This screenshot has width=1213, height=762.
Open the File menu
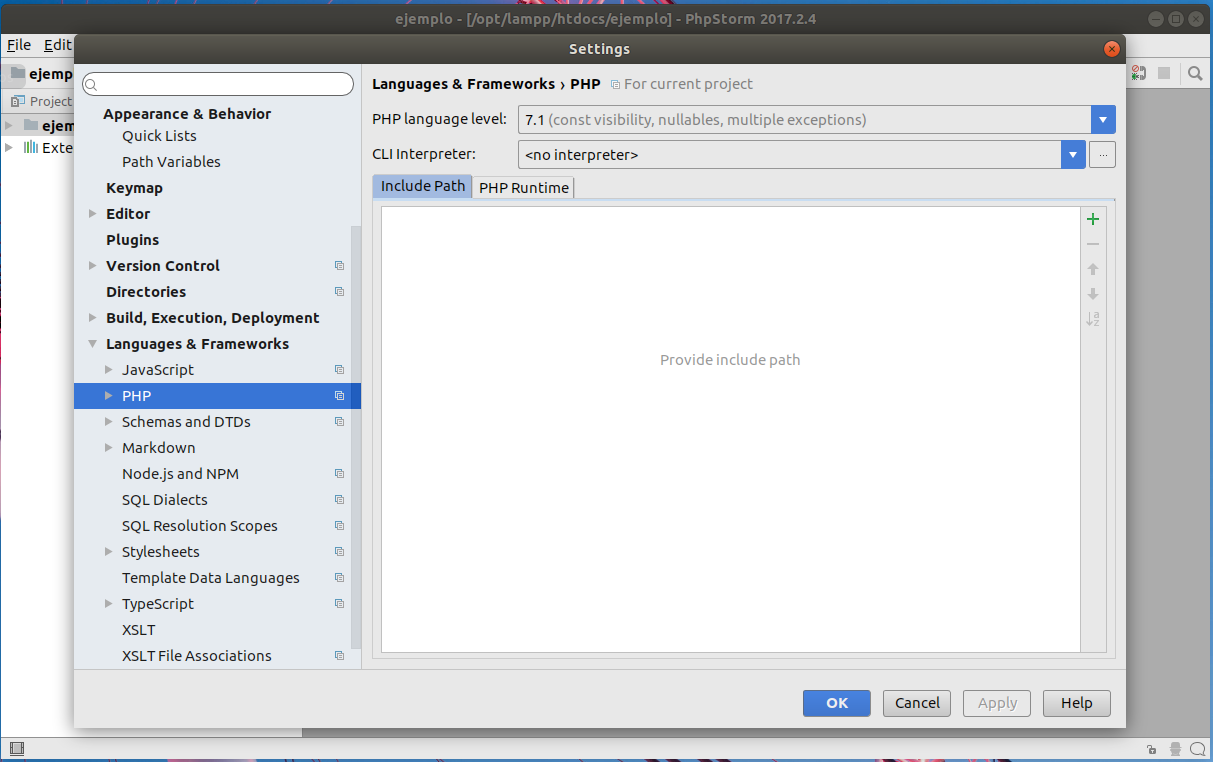tap(18, 45)
